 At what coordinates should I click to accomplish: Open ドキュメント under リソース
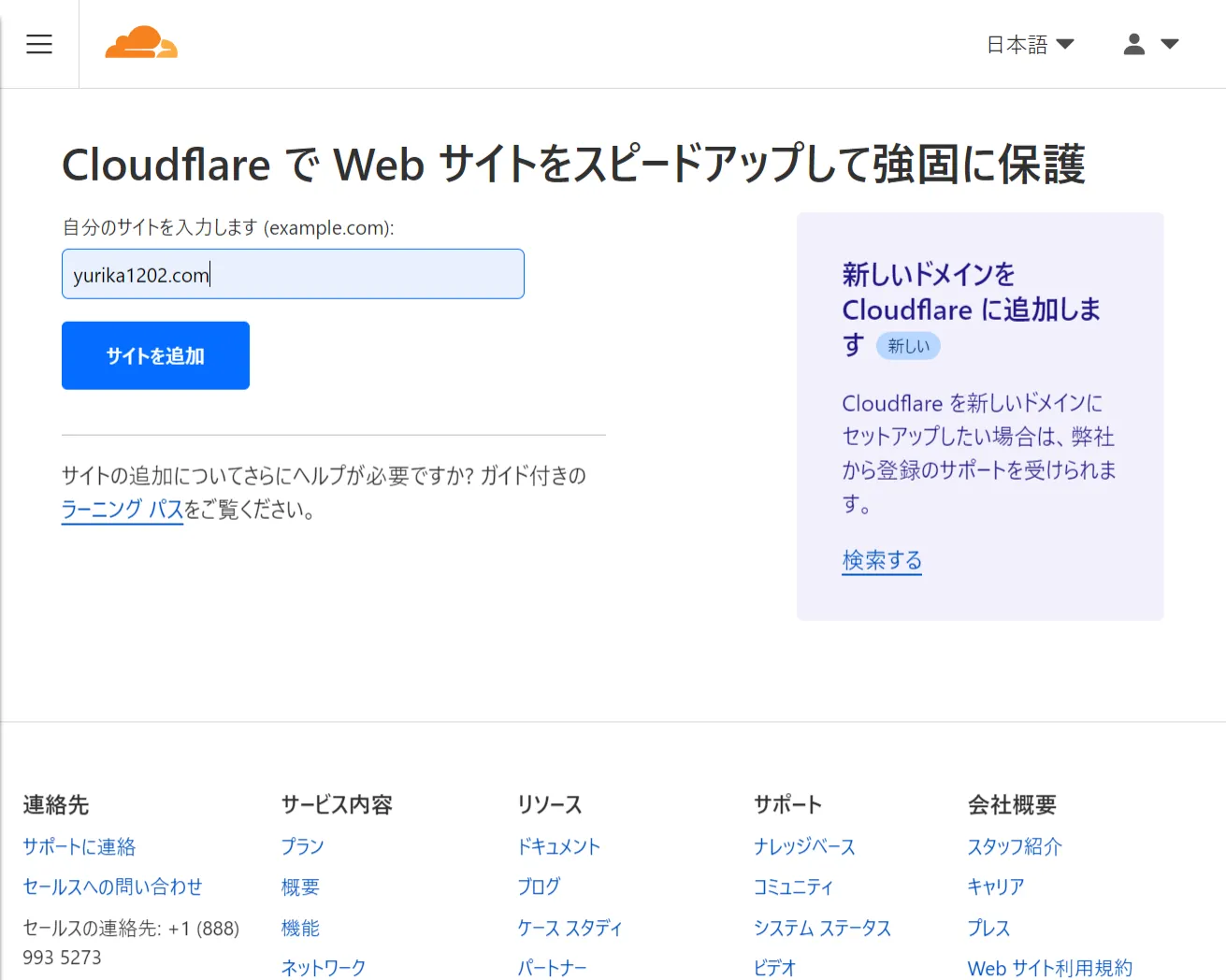pos(558,846)
